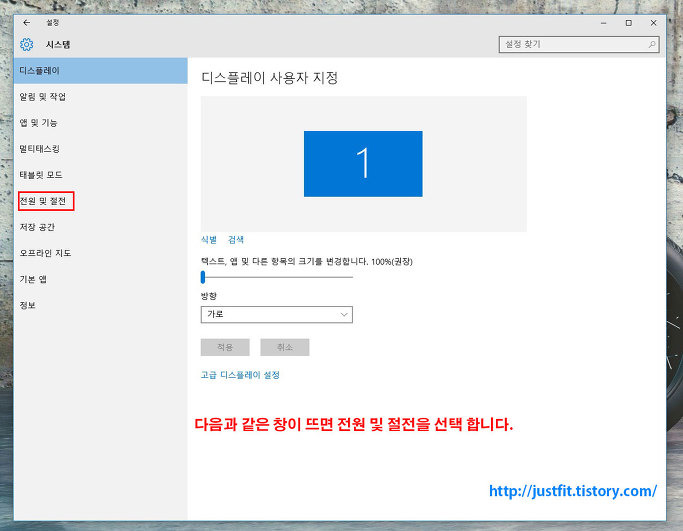Click the 식별 link
This screenshot has width=683, height=531.
point(209,240)
